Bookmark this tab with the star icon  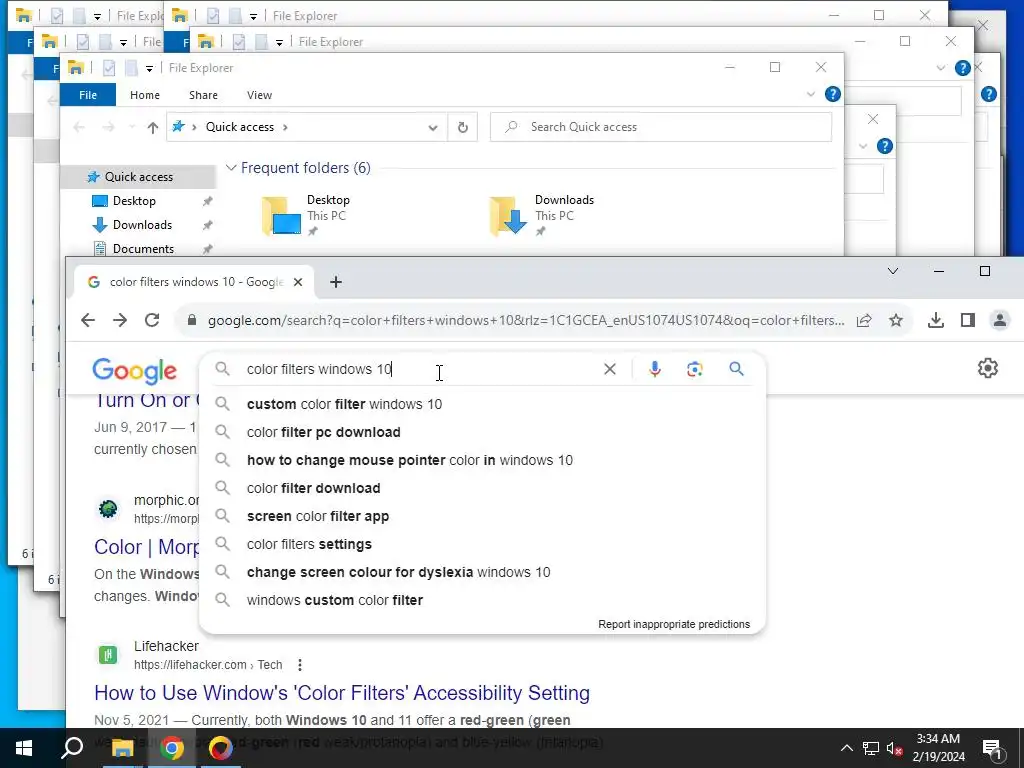(896, 320)
